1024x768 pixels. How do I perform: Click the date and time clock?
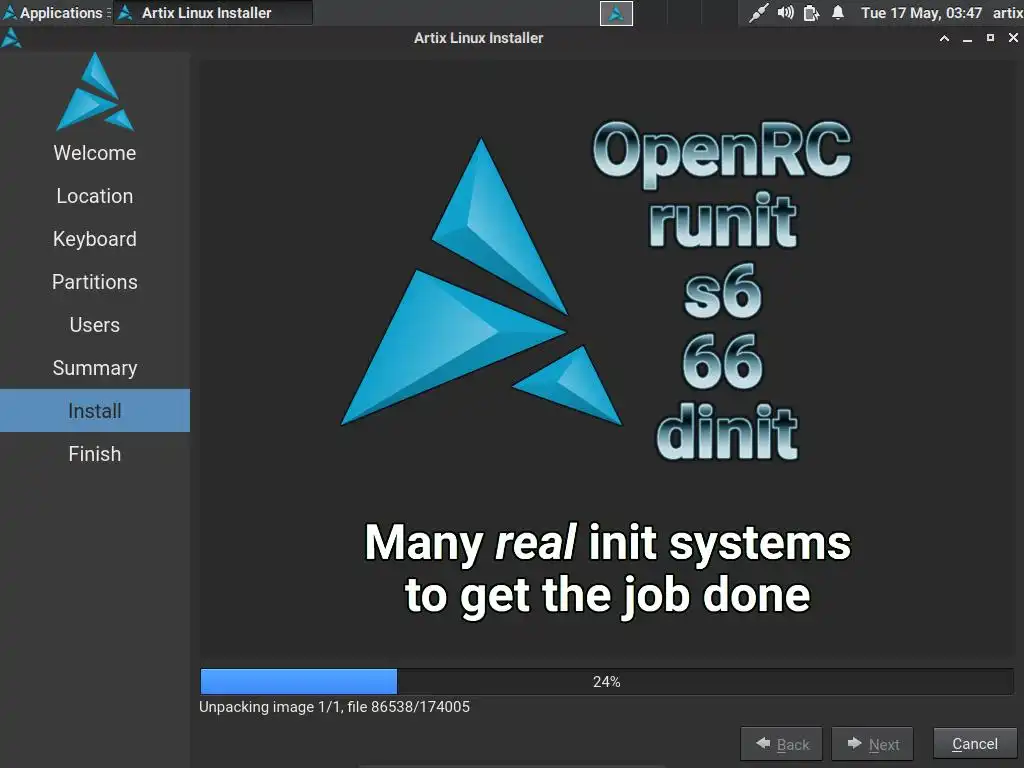coord(921,13)
